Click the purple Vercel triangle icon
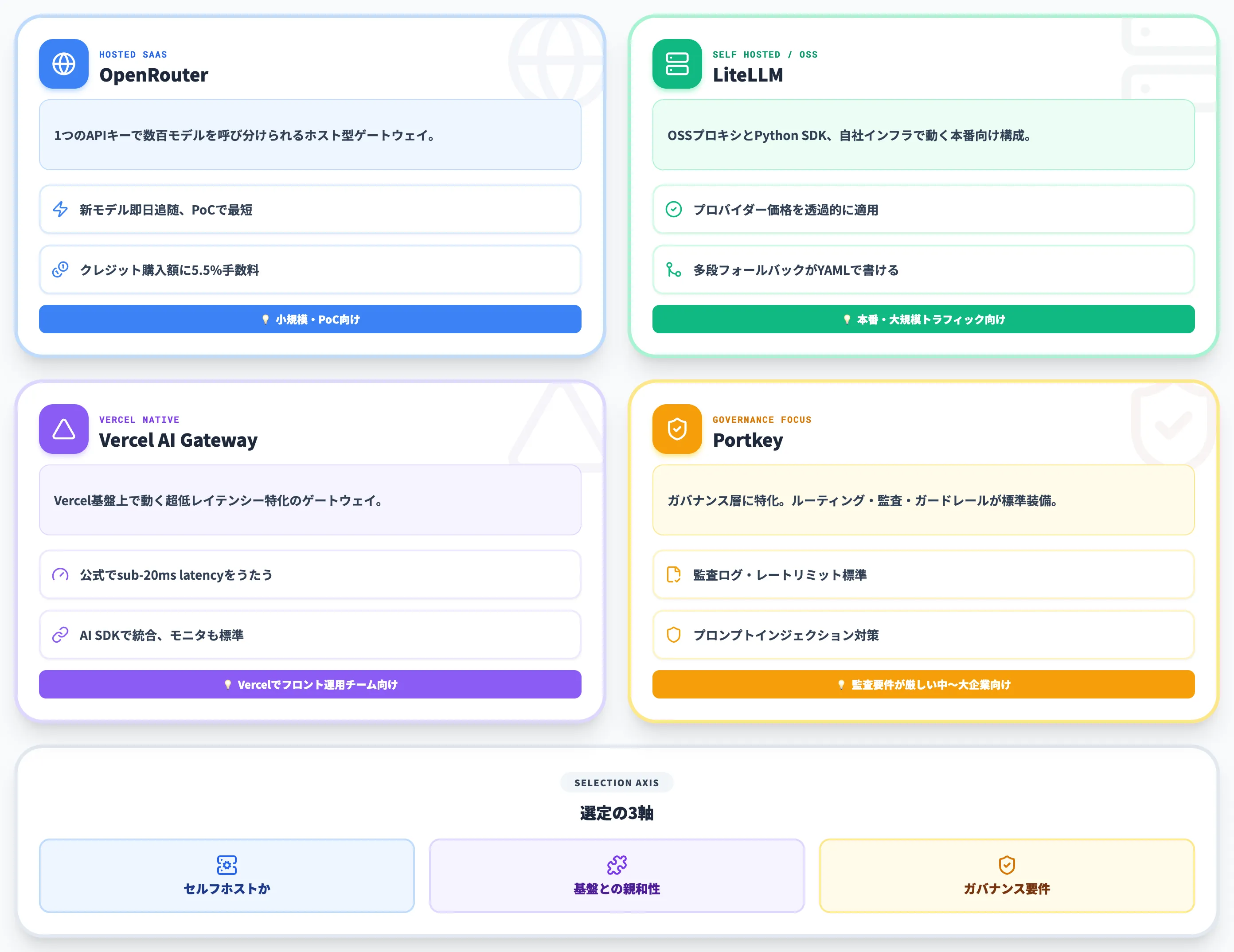The image size is (1234, 952). [x=64, y=429]
